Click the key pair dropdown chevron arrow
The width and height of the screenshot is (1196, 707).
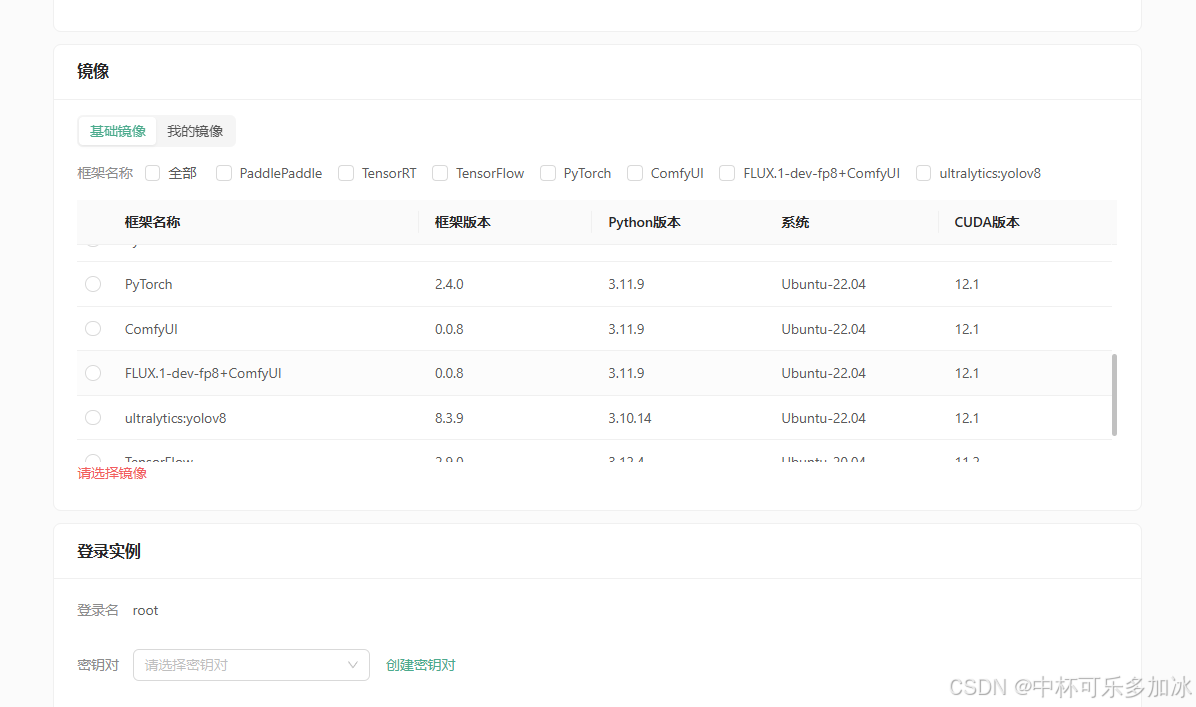[352, 665]
